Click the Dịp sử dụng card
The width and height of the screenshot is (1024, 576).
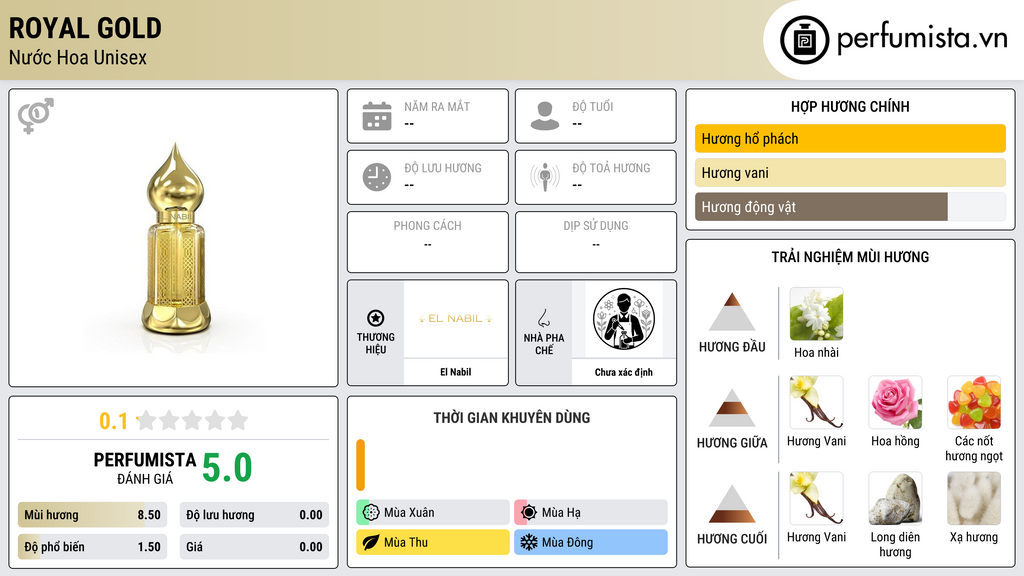(596, 242)
